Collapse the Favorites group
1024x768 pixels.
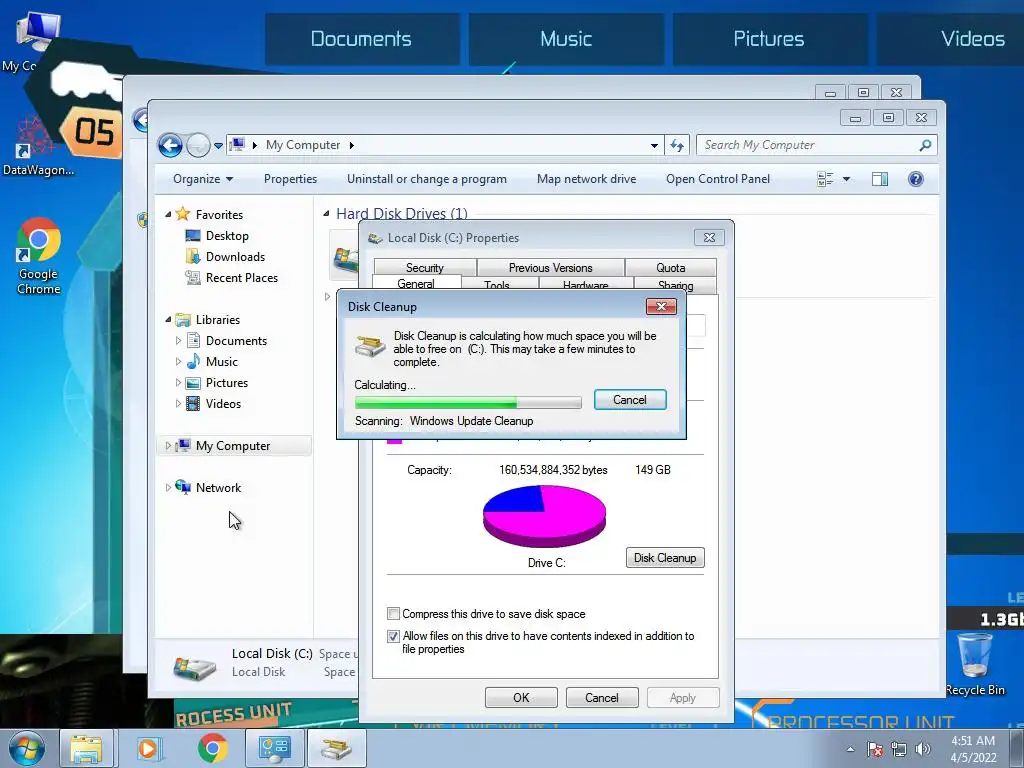pos(168,214)
